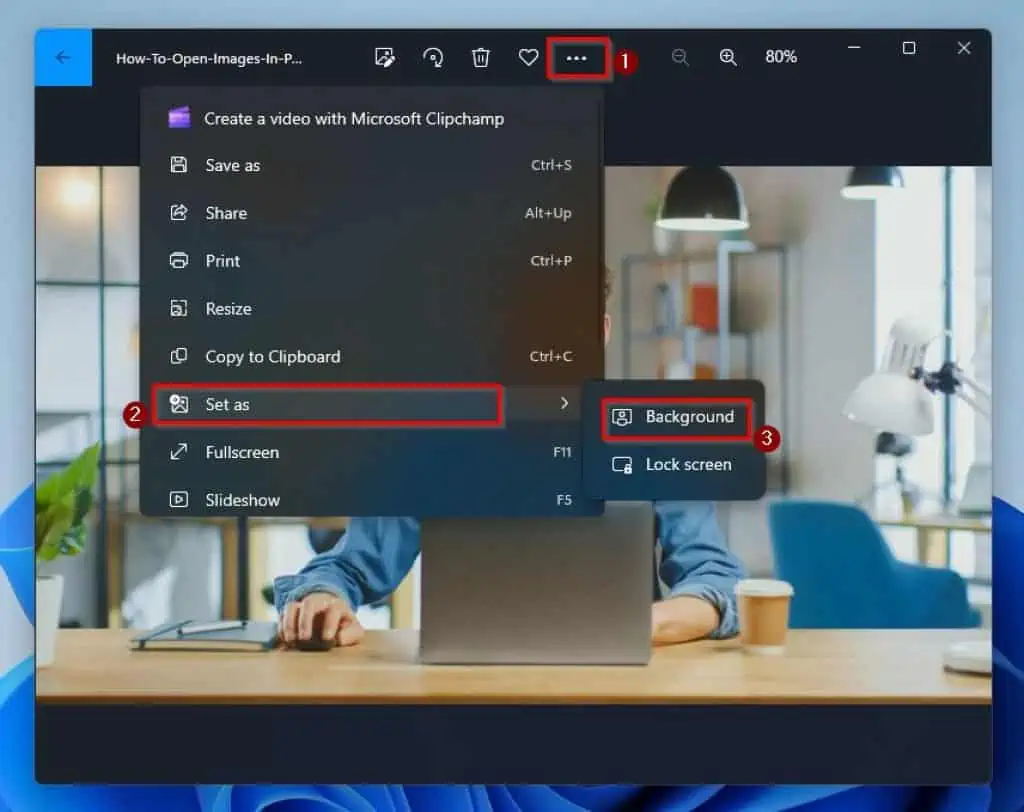Select the Share menu option
Viewport: 1024px width, 812px height.
[x=225, y=213]
